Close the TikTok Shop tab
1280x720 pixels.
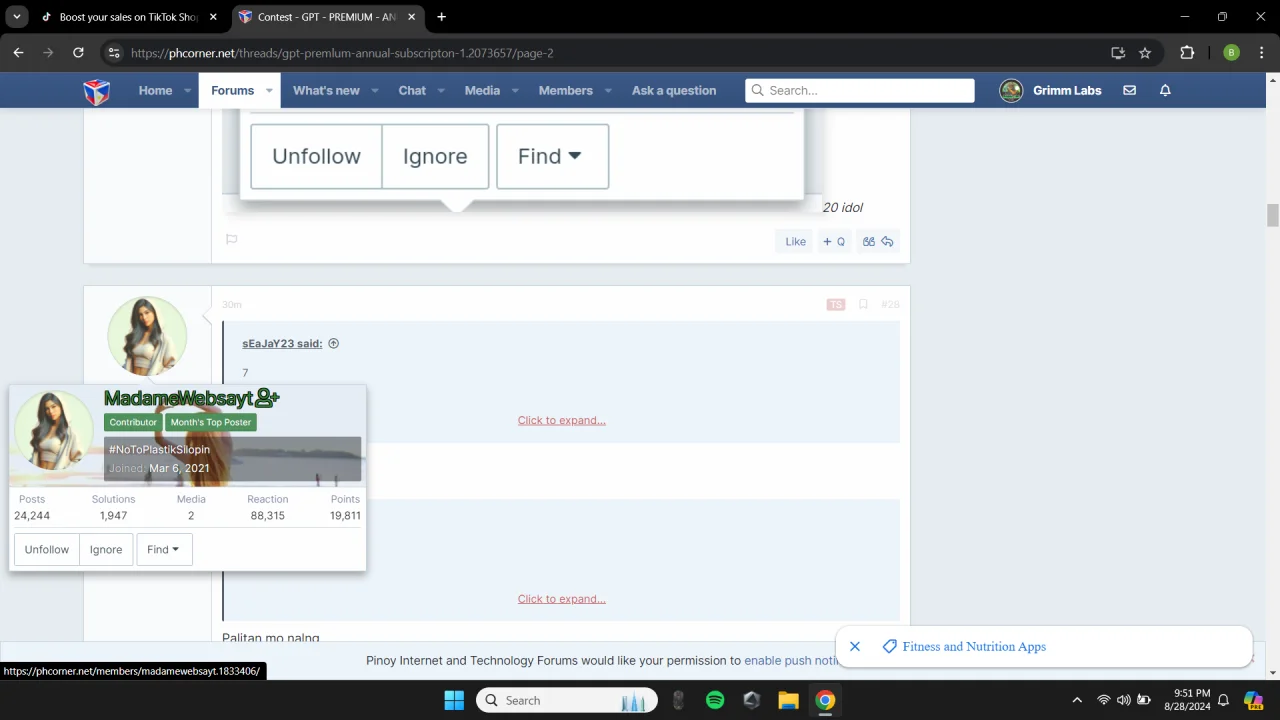pos(213,17)
